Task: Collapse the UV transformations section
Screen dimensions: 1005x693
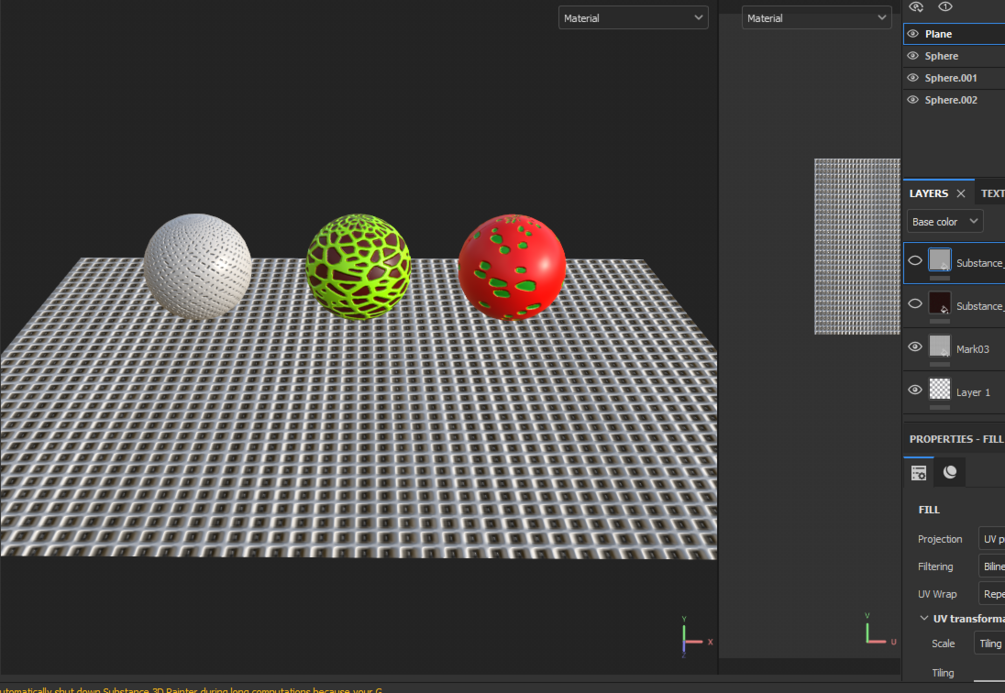Action: (x=924, y=619)
